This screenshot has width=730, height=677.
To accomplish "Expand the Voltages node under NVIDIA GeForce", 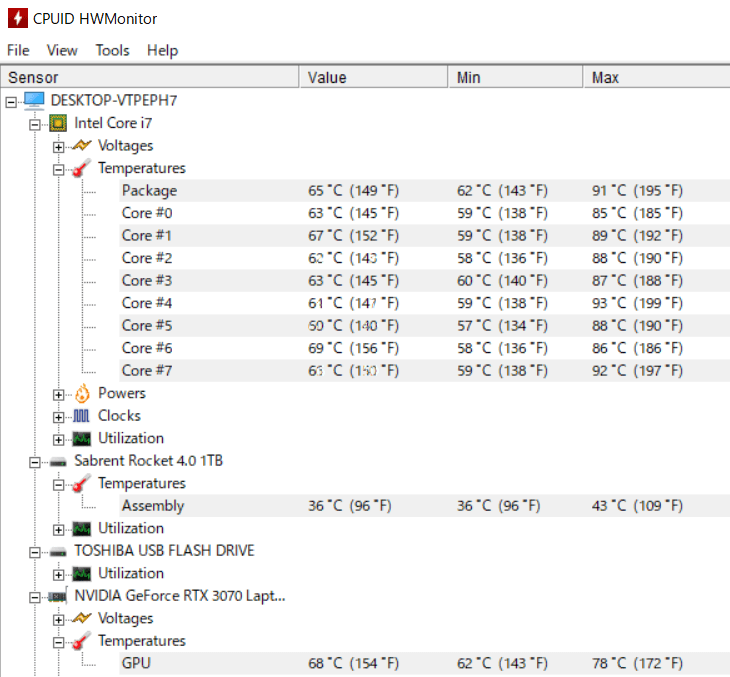I will coord(58,620).
